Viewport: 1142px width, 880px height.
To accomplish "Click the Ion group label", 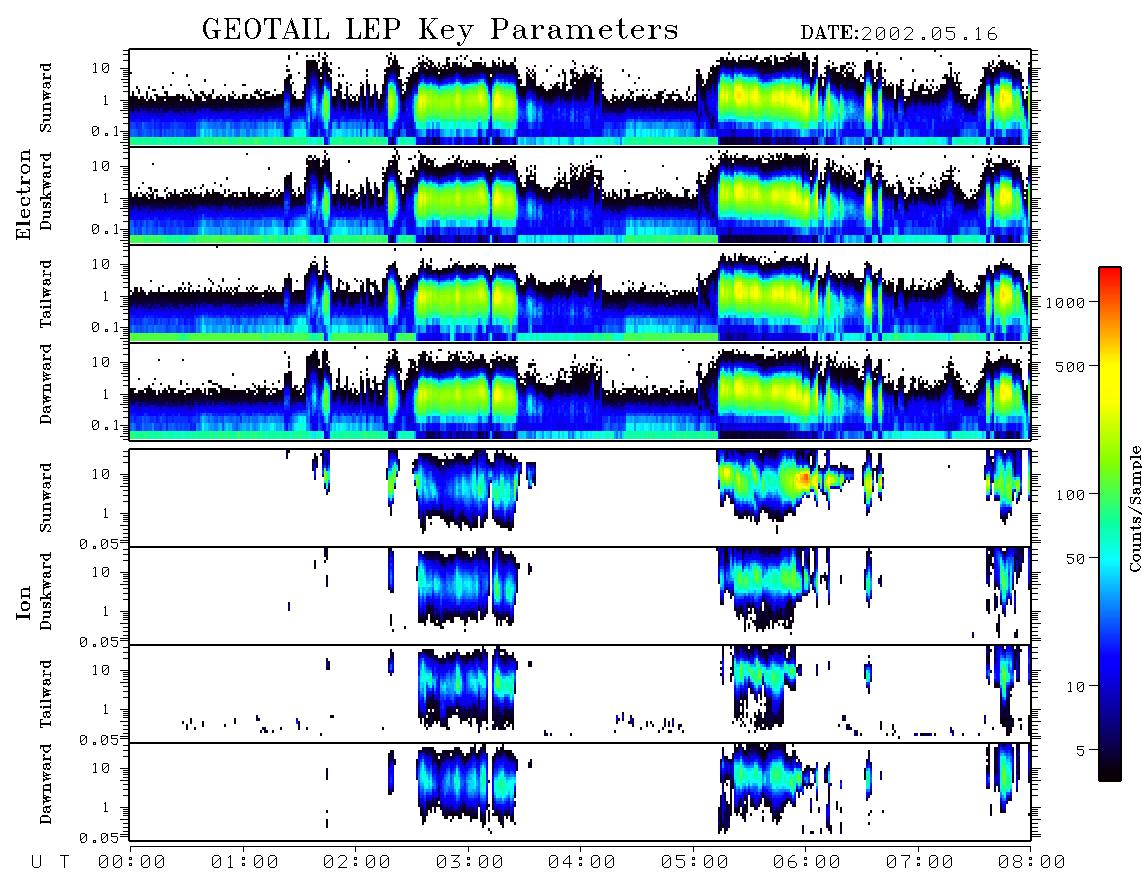I will pos(24,603).
